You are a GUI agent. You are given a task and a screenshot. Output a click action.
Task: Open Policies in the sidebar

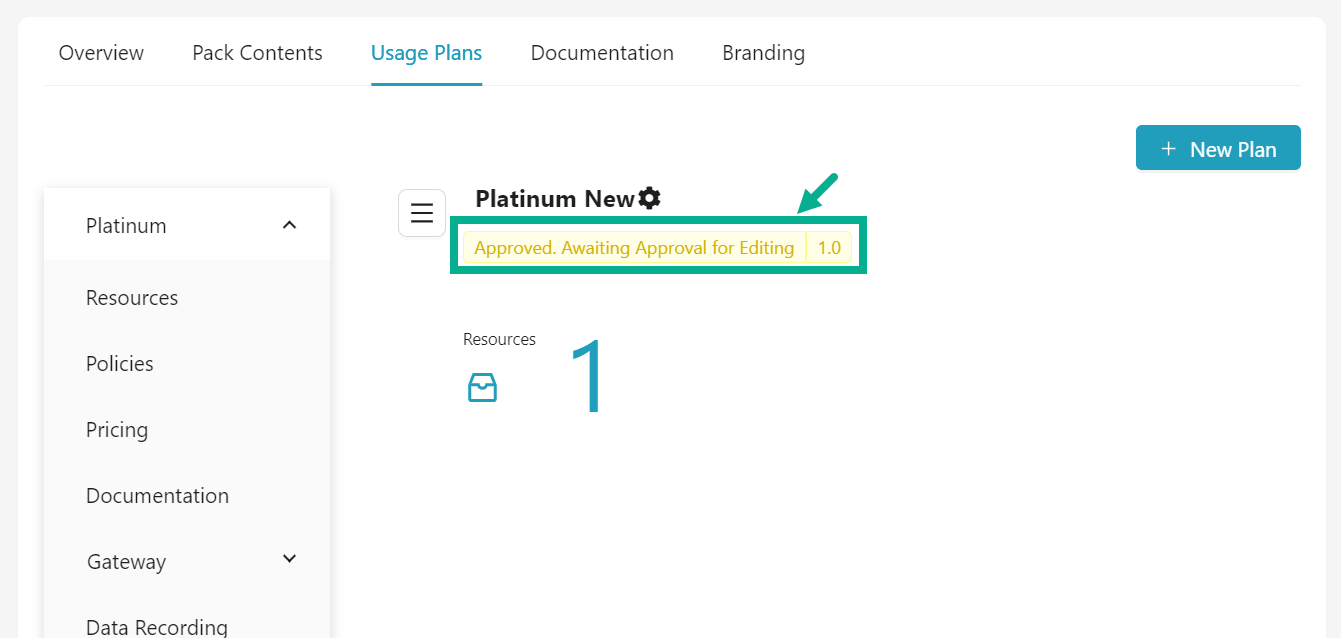pyautogui.click(x=120, y=364)
